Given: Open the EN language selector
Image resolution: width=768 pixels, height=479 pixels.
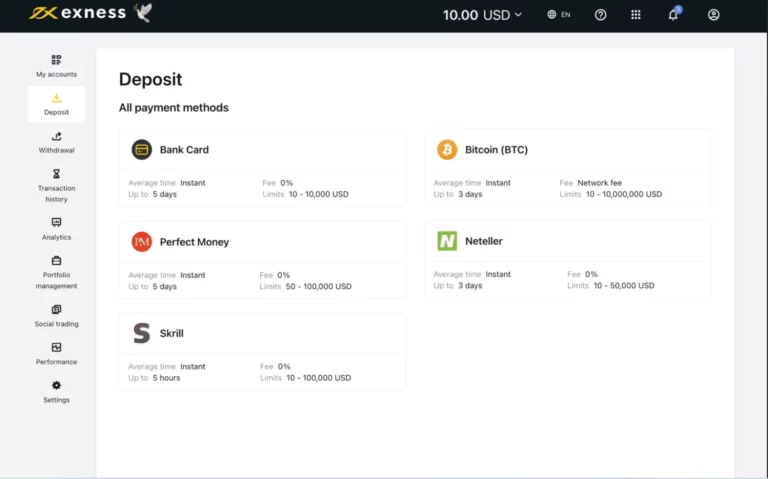Looking at the screenshot, I should tap(559, 15).
